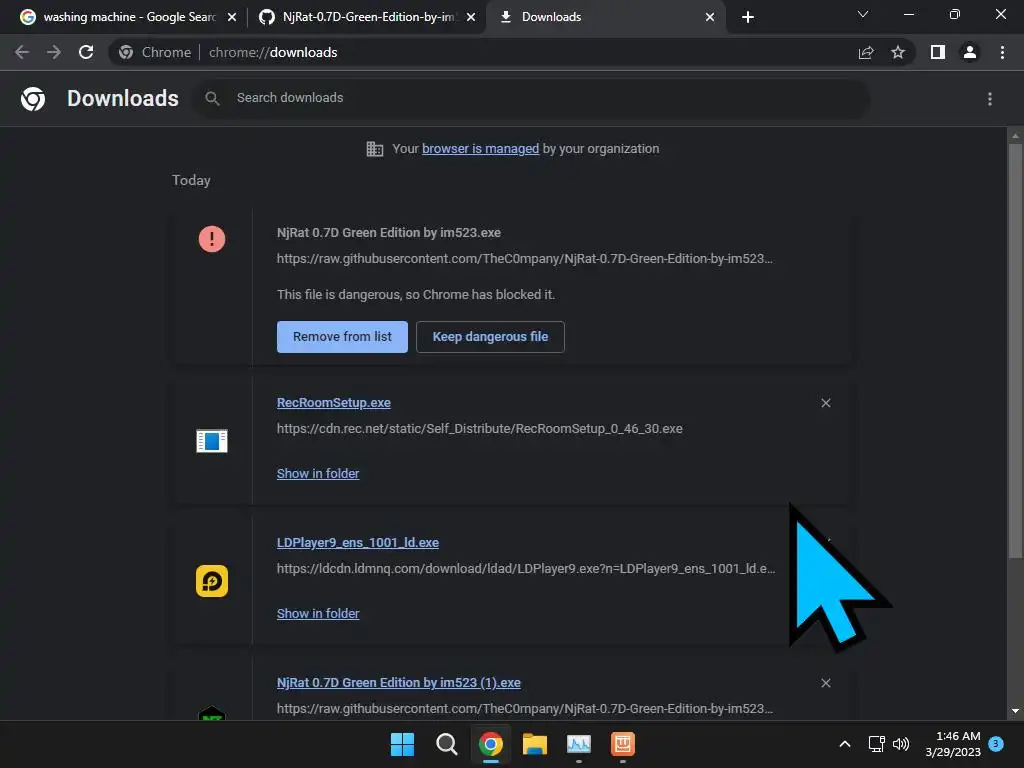Open LDPlayer9_ens_1001_ld.exe file link
This screenshot has height=768, width=1024.
click(x=358, y=543)
